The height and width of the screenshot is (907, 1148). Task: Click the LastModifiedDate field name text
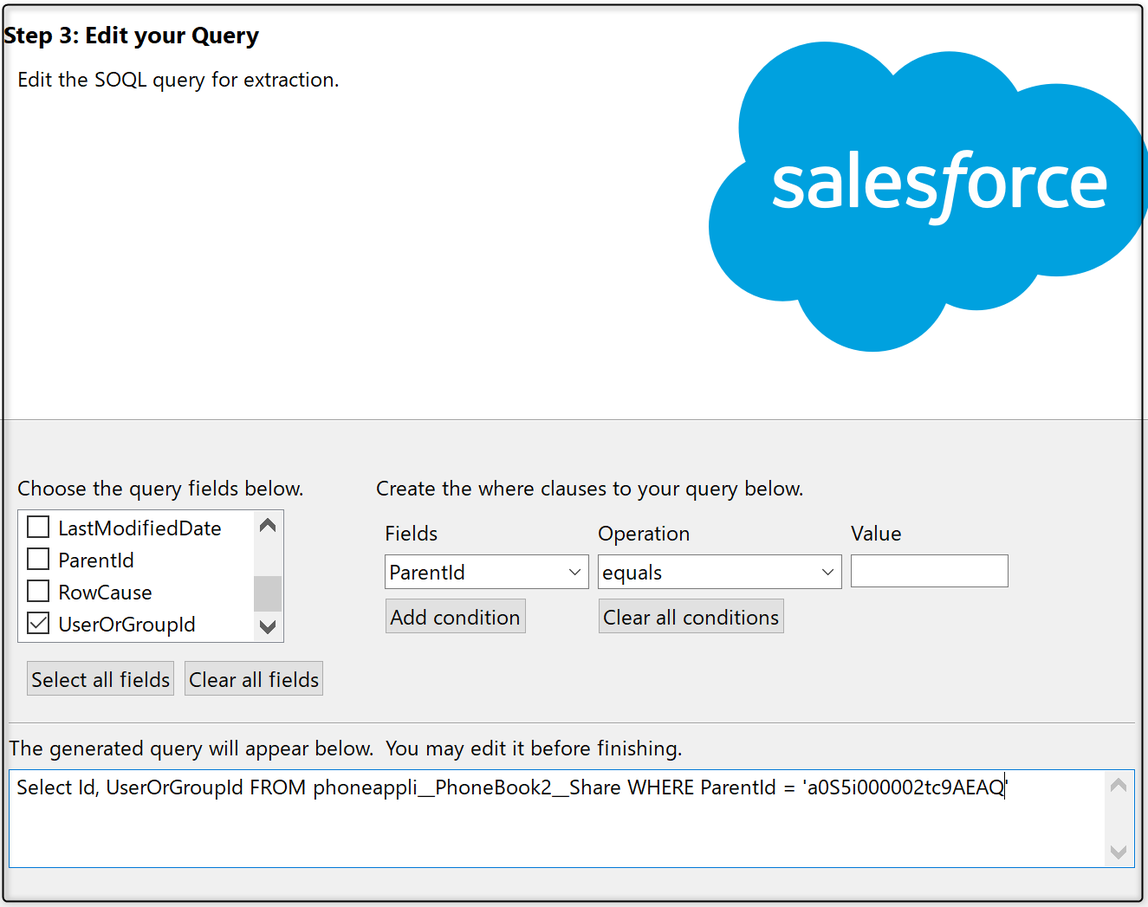tap(140, 528)
